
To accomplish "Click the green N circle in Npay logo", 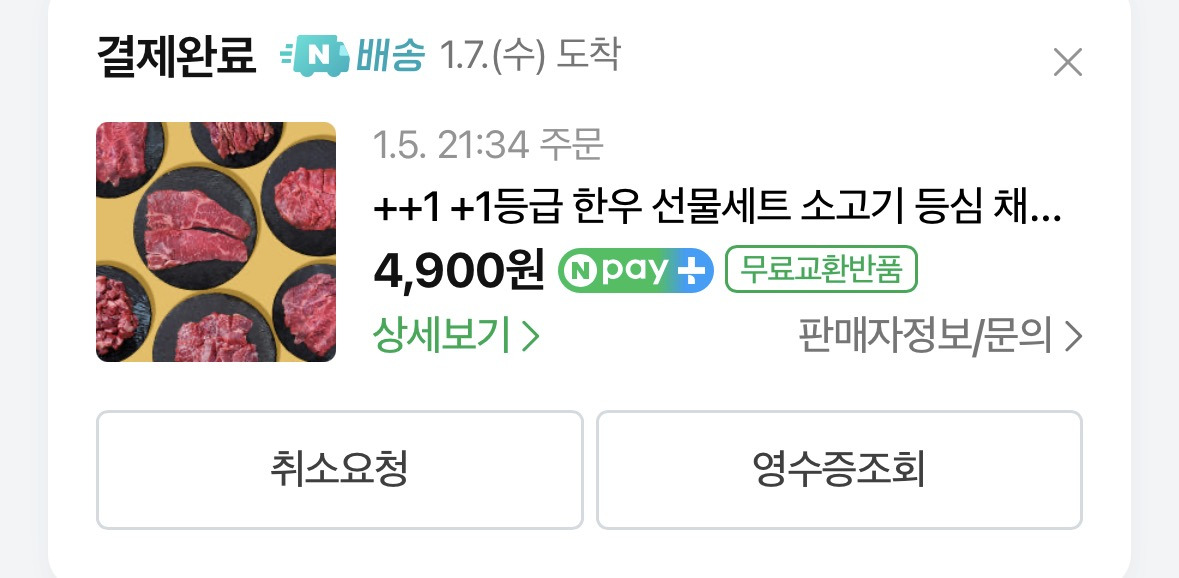I will tap(582, 271).
